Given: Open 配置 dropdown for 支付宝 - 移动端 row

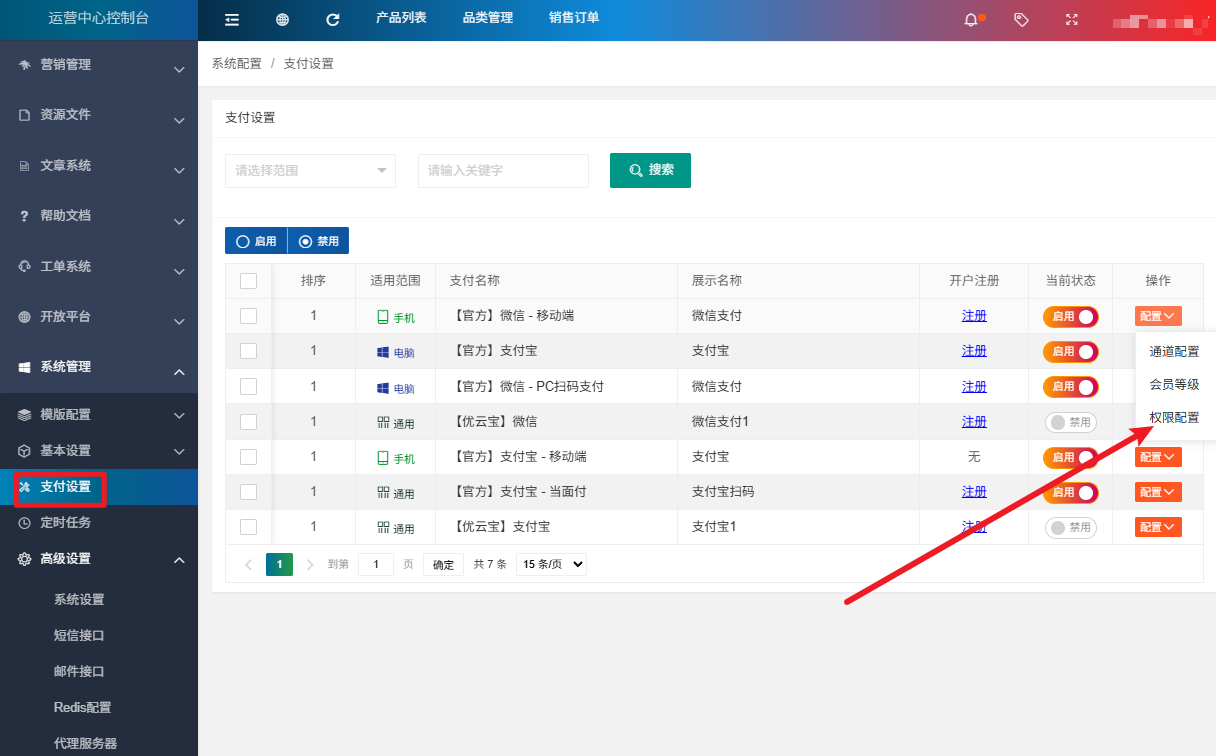Looking at the screenshot, I should 1158,457.
